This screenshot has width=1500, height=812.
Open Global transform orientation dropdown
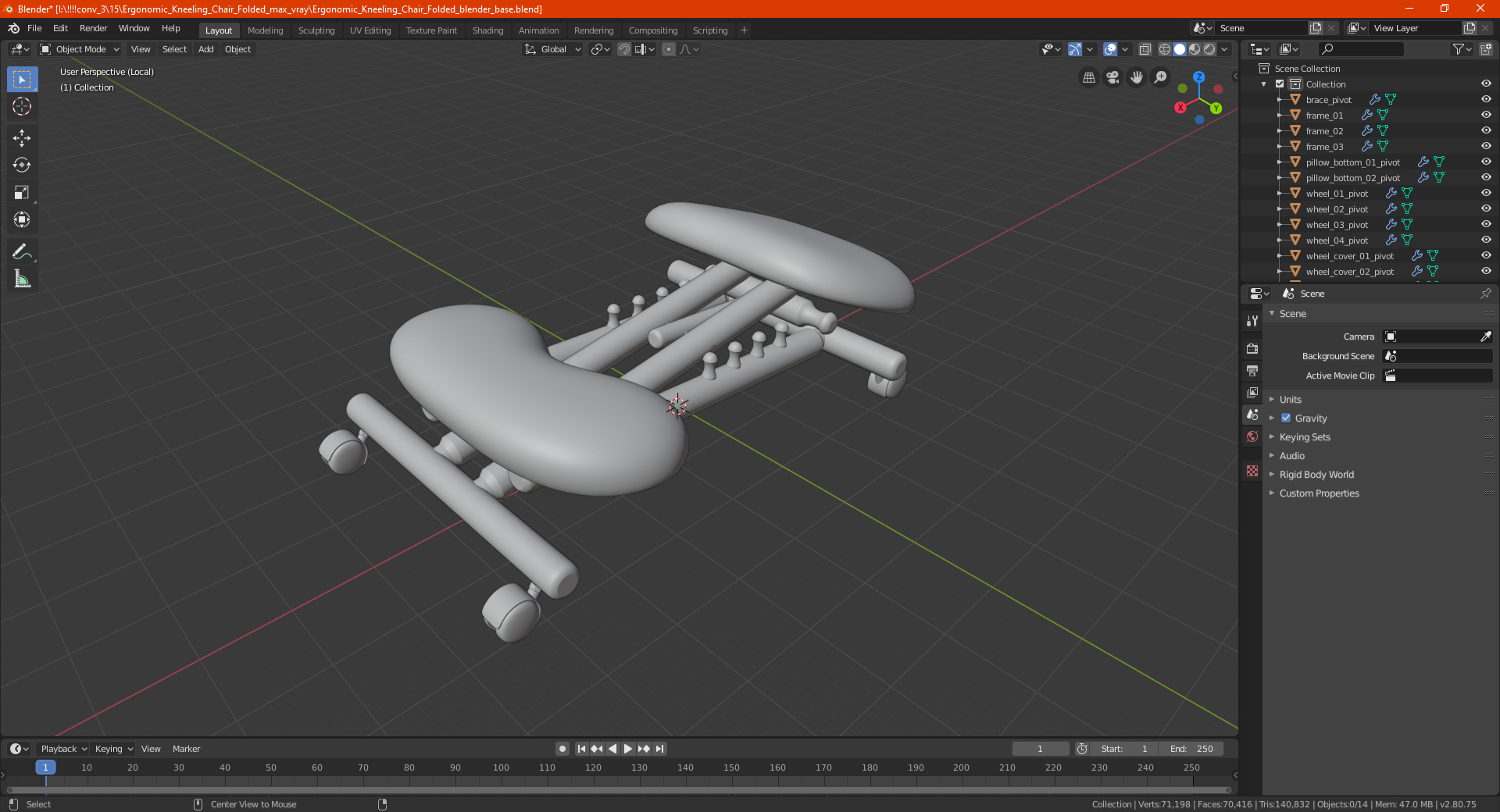click(553, 49)
